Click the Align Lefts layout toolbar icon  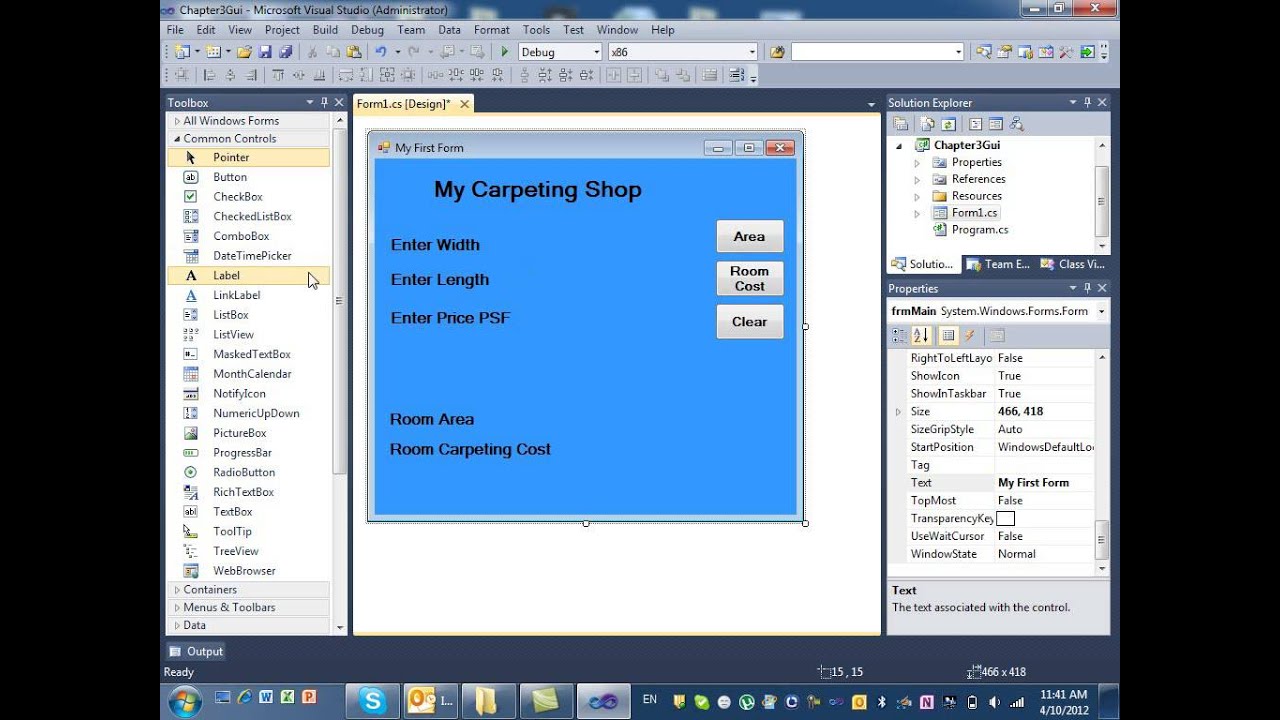pyautogui.click(x=208, y=75)
